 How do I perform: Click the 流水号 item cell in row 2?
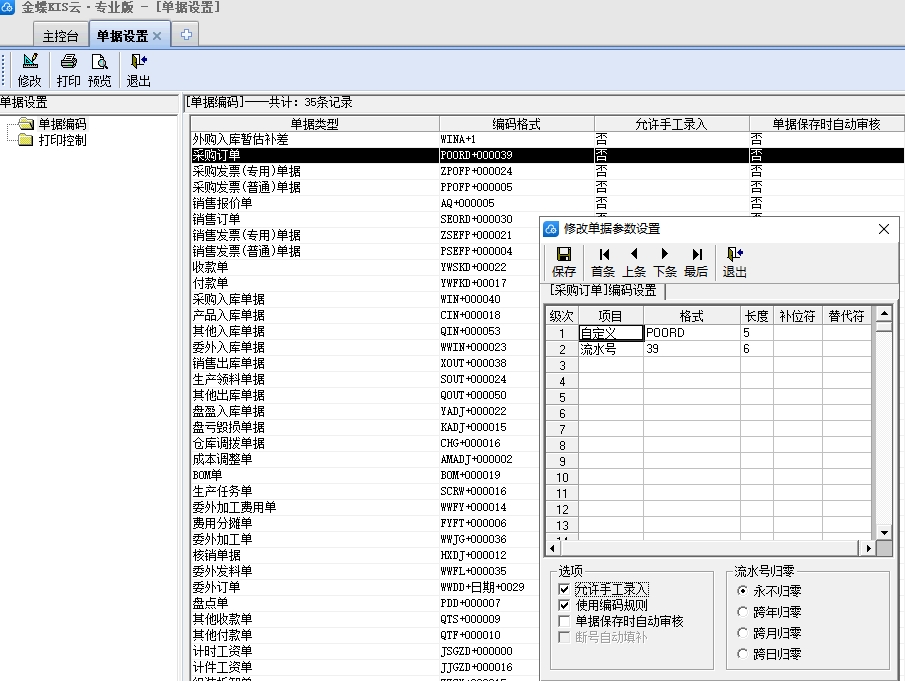click(x=611, y=349)
